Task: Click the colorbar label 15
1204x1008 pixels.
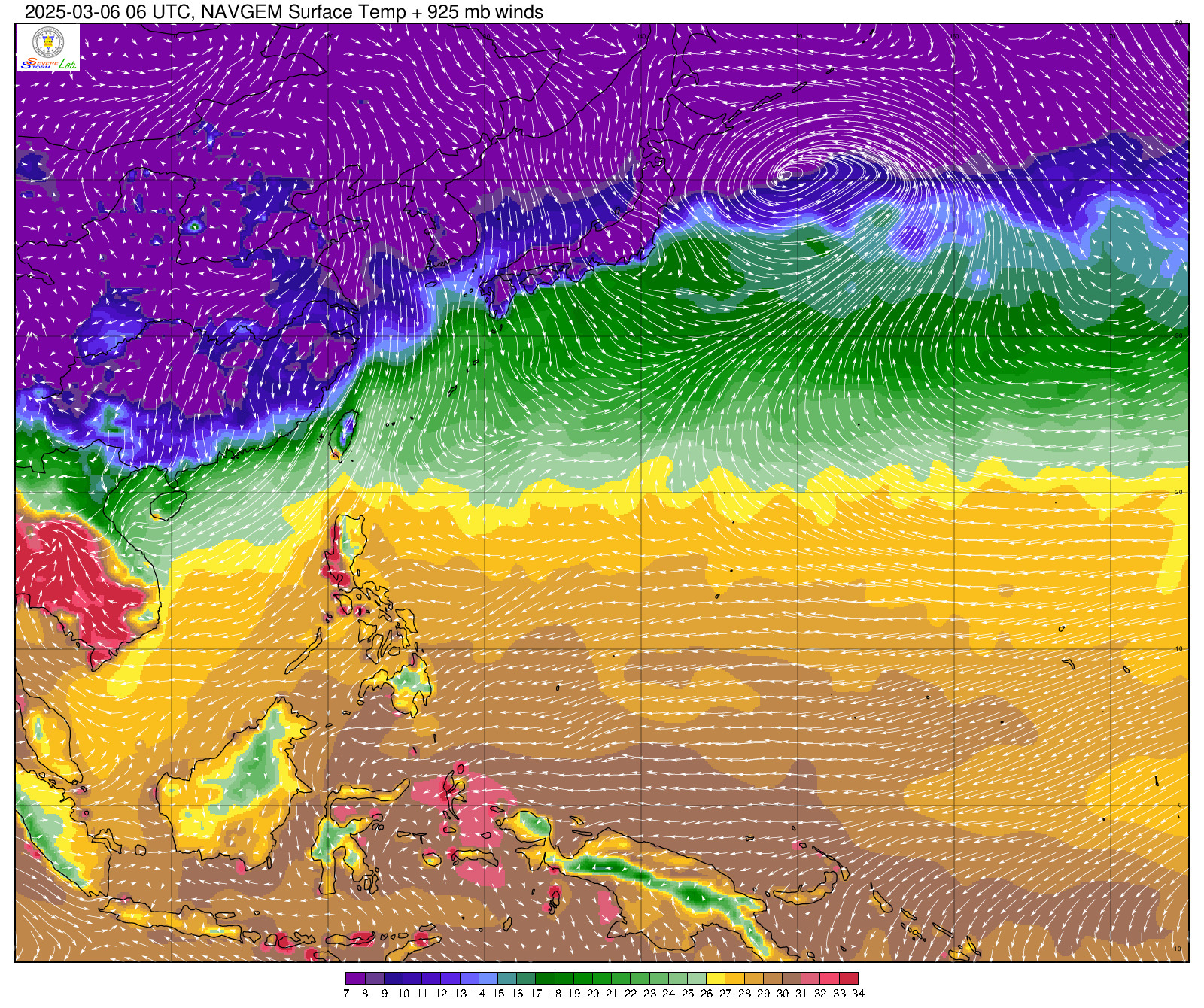Action: tap(498, 994)
